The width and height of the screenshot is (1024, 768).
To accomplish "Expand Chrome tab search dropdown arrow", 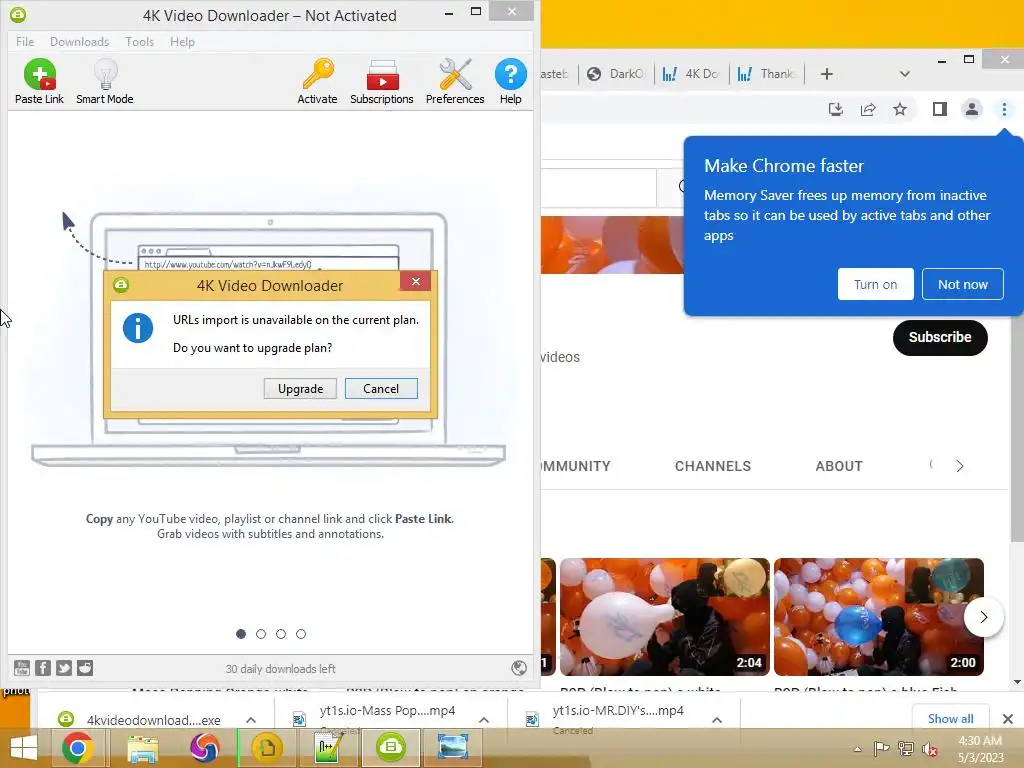I will pos(904,74).
